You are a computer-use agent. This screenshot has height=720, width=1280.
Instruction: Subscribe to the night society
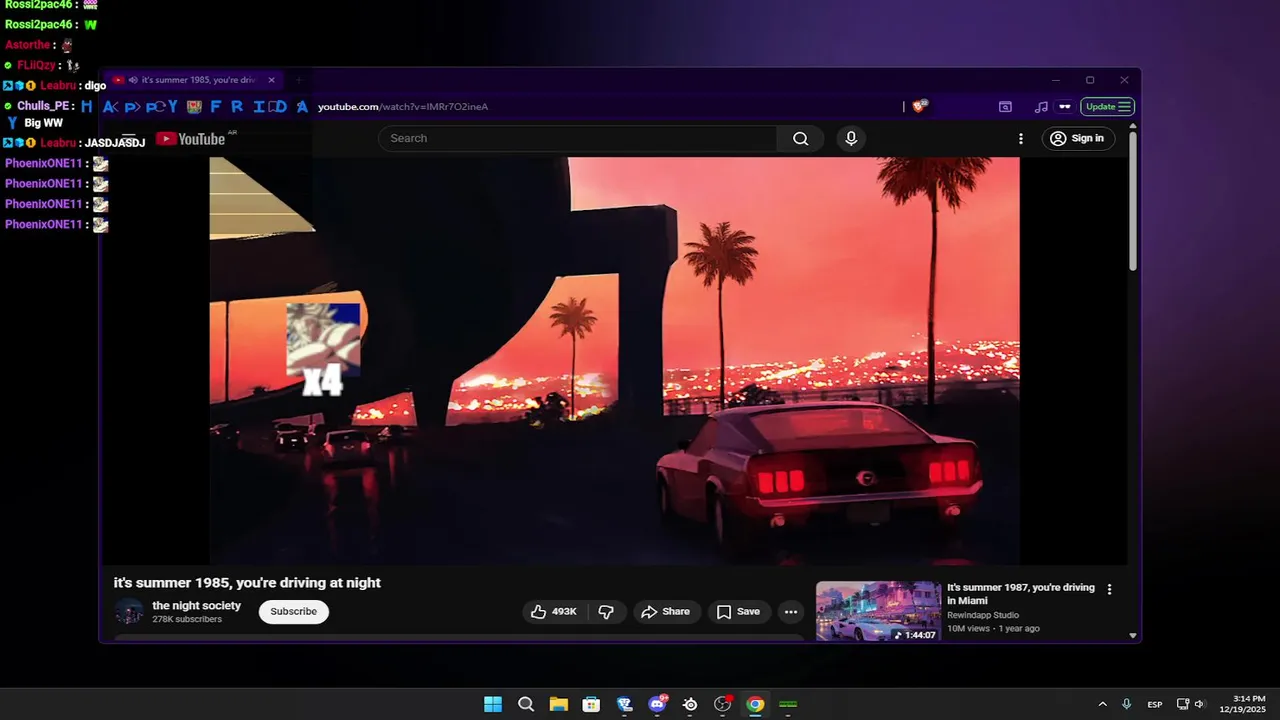294,612
